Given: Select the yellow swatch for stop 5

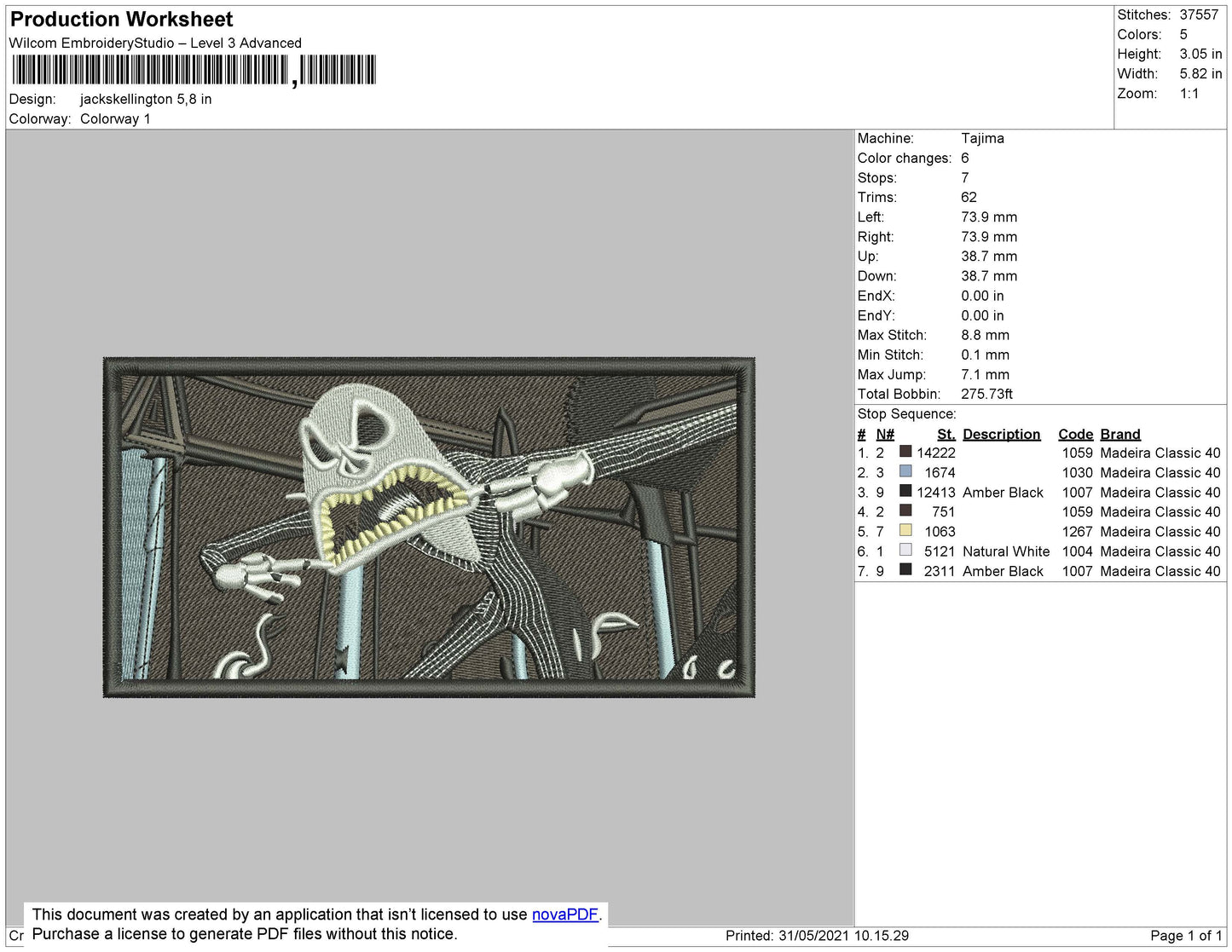Looking at the screenshot, I should click(x=905, y=530).
